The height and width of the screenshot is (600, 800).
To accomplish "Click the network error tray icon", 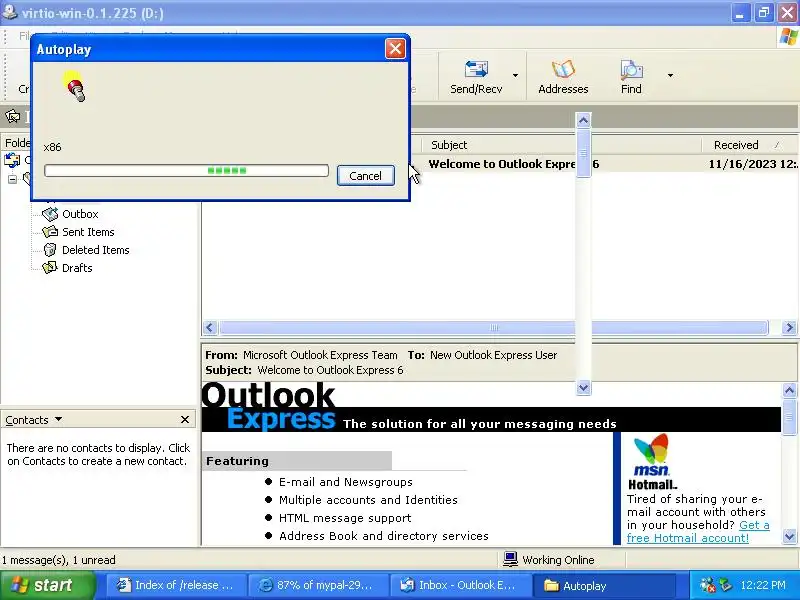I will point(708,585).
